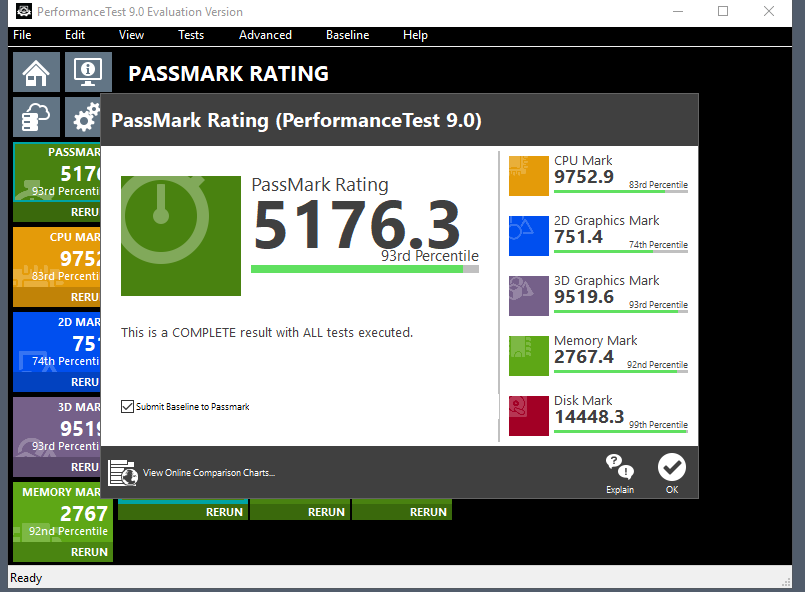Image resolution: width=805 pixels, height=592 pixels.
Task: Open the System Information monitor icon
Action: [88, 72]
